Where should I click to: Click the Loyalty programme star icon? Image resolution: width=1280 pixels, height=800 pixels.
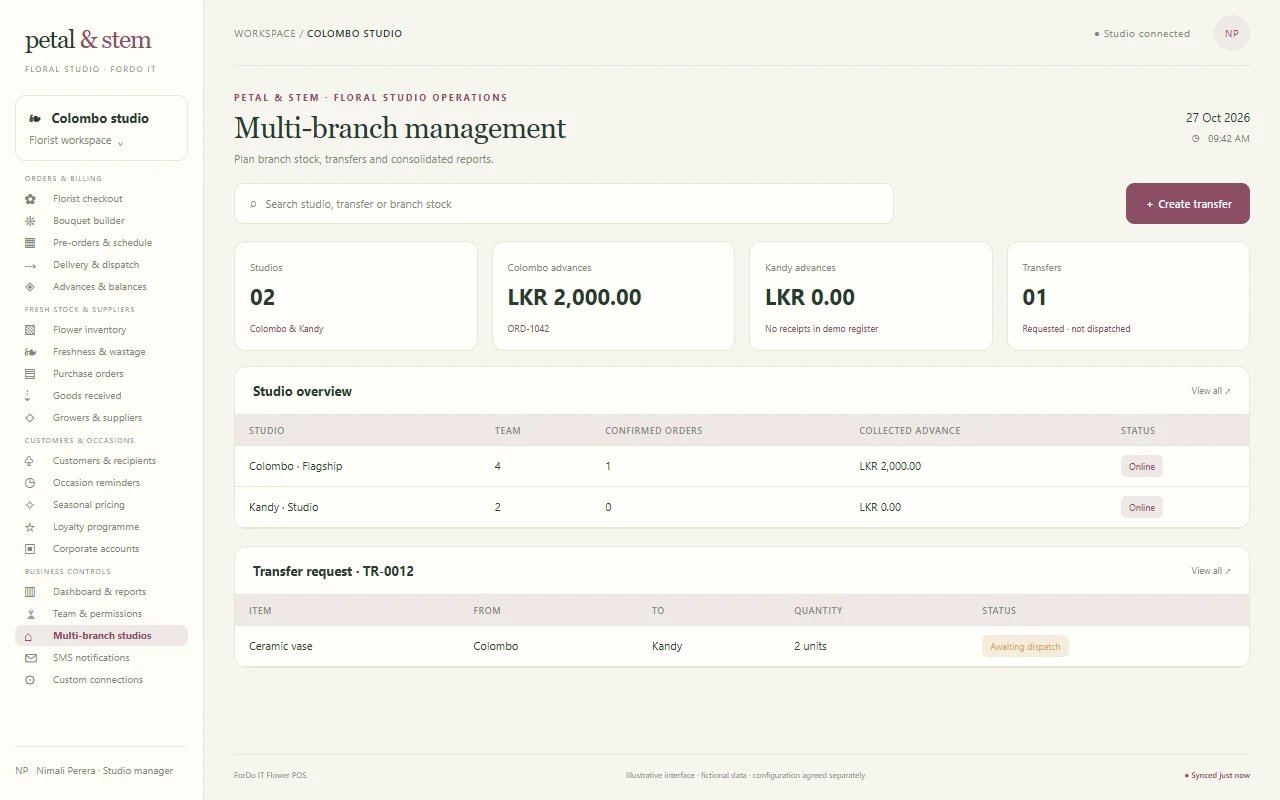tap(30, 527)
